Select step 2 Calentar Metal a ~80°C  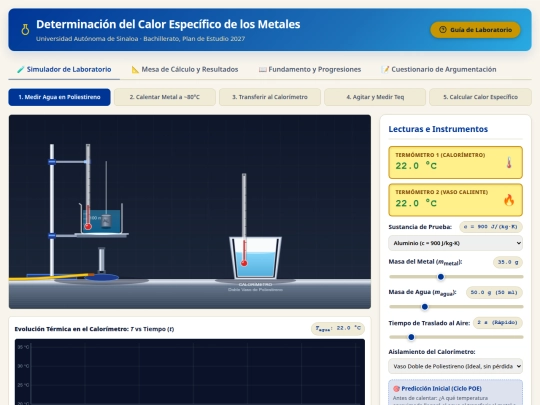point(165,97)
